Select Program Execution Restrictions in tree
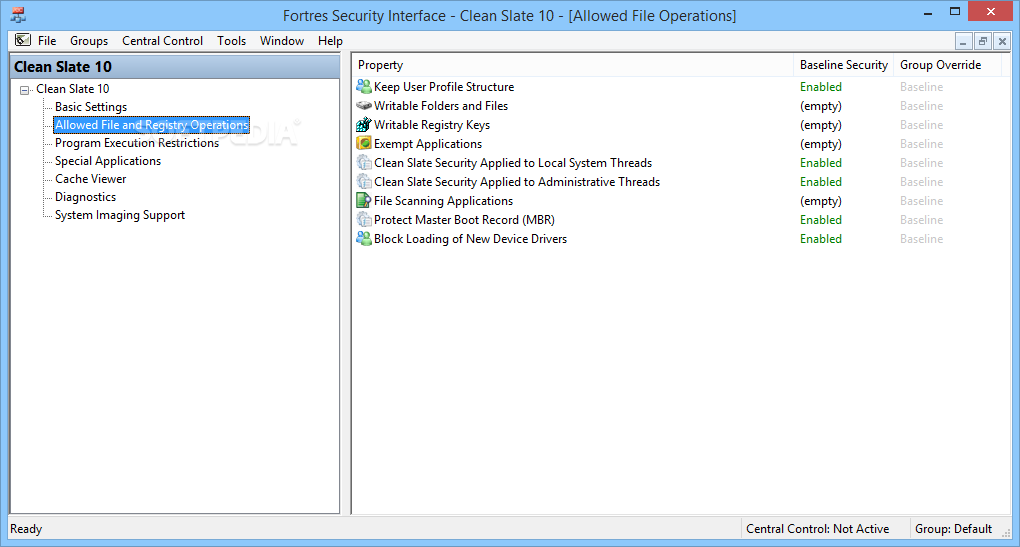 [x=137, y=143]
